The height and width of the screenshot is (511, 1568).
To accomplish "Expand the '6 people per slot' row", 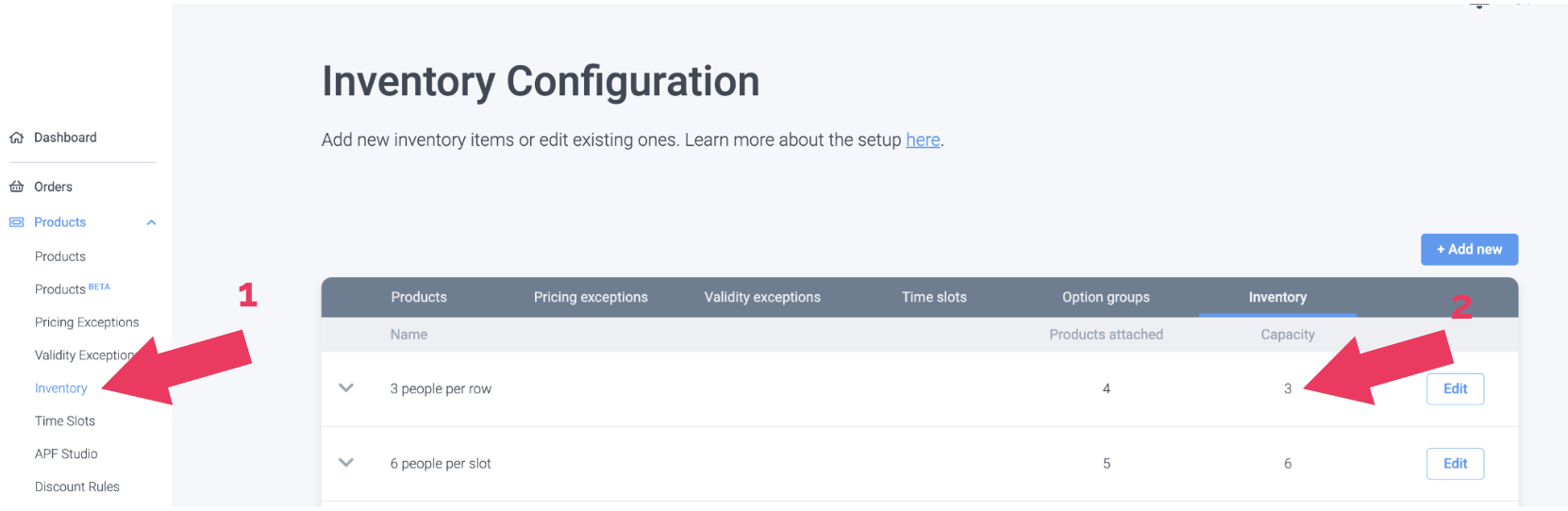I will [x=346, y=463].
